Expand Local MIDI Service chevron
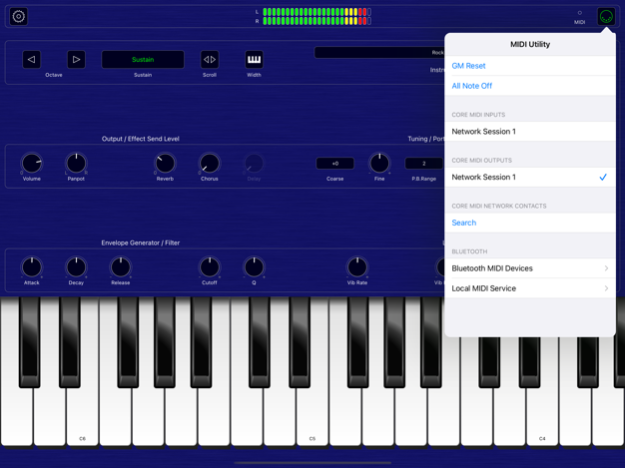 [606, 288]
